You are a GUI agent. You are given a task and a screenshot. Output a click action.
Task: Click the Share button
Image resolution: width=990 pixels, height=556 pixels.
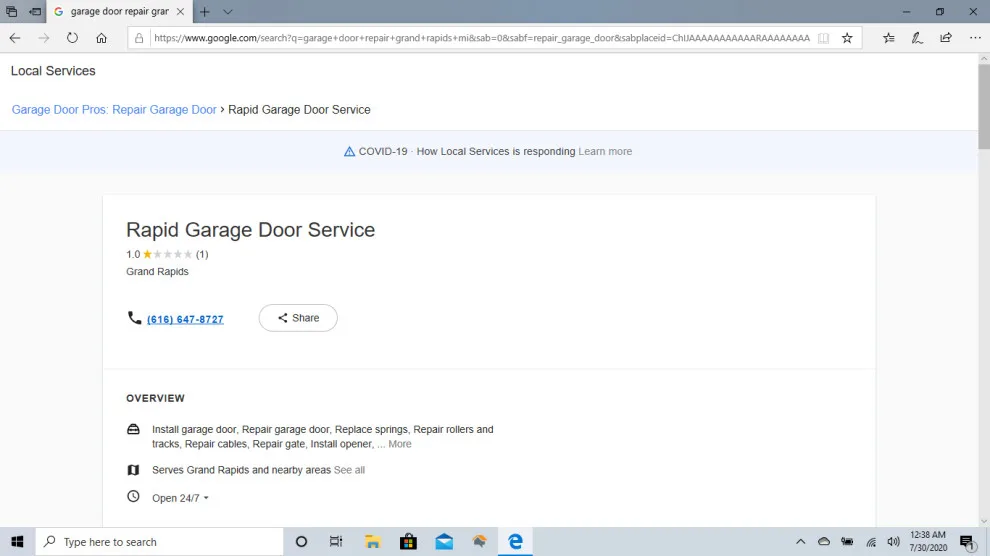[x=298, y=318]
